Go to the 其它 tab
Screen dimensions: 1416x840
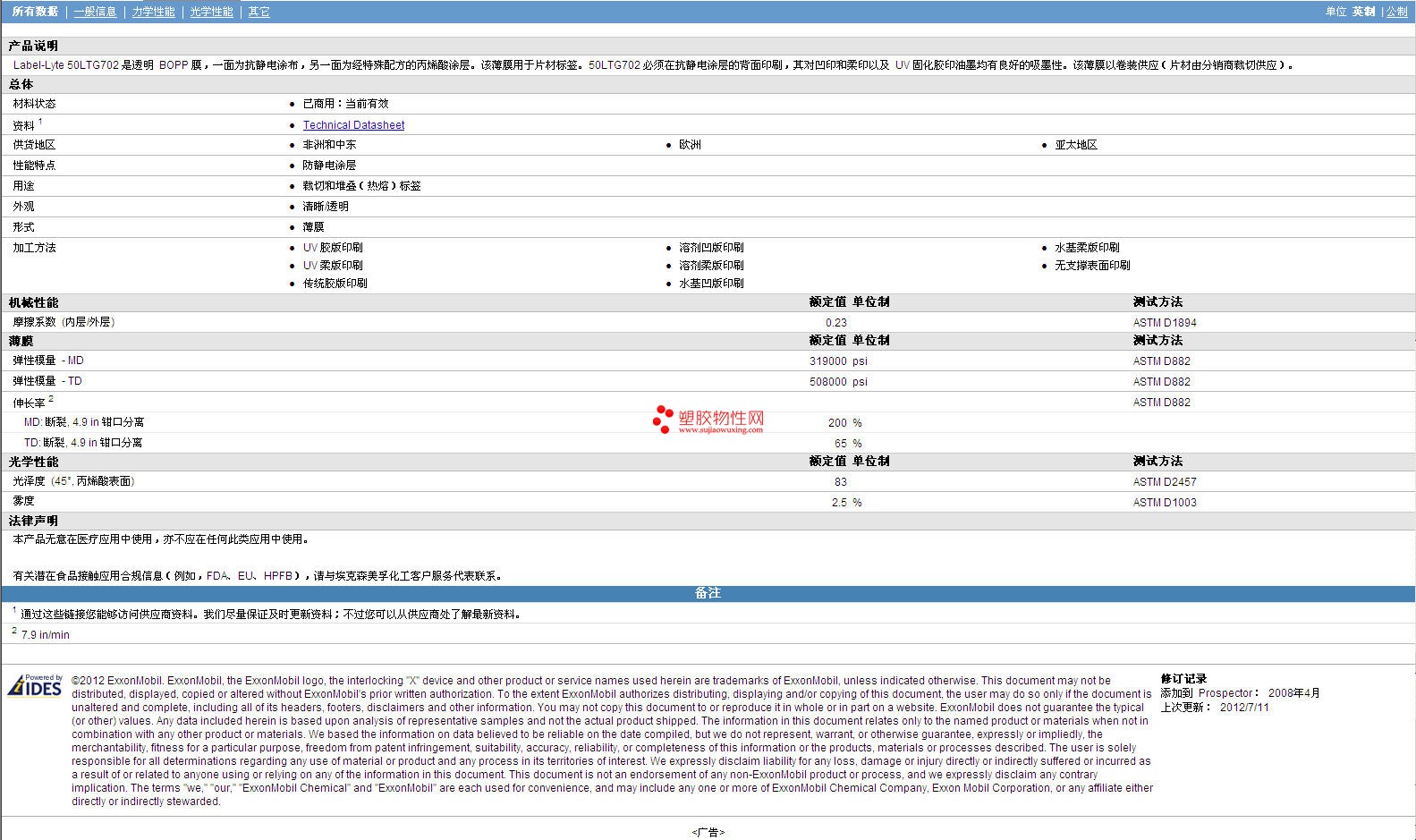click(x=259, y=12)
